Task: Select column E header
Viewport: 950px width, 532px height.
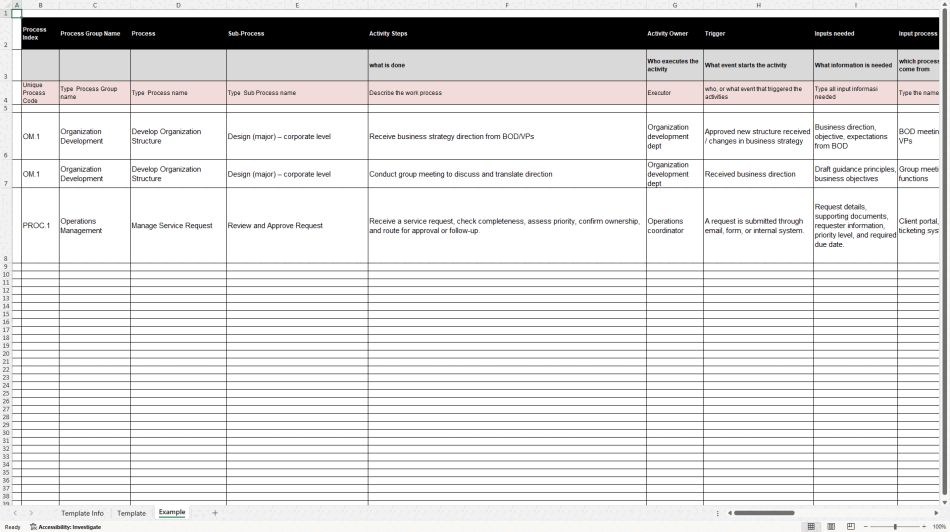Action: pos(297,5)
